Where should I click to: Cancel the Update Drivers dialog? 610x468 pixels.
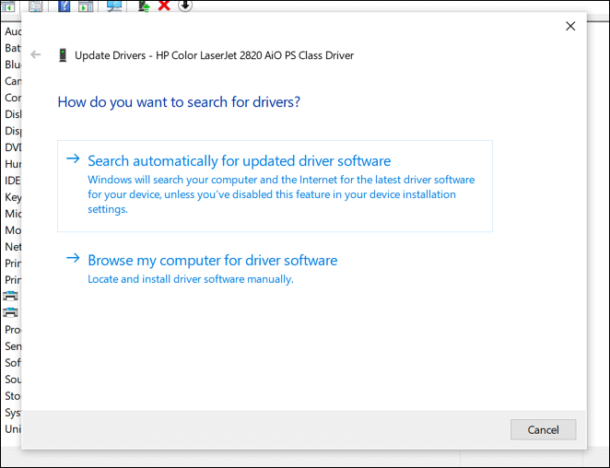[543, 429]
